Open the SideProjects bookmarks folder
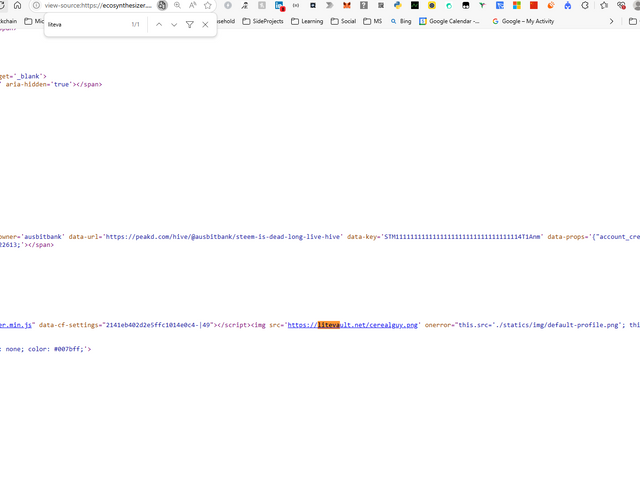Image resolution: width=640 pixels, height=477 pixels. click(263, 21)
